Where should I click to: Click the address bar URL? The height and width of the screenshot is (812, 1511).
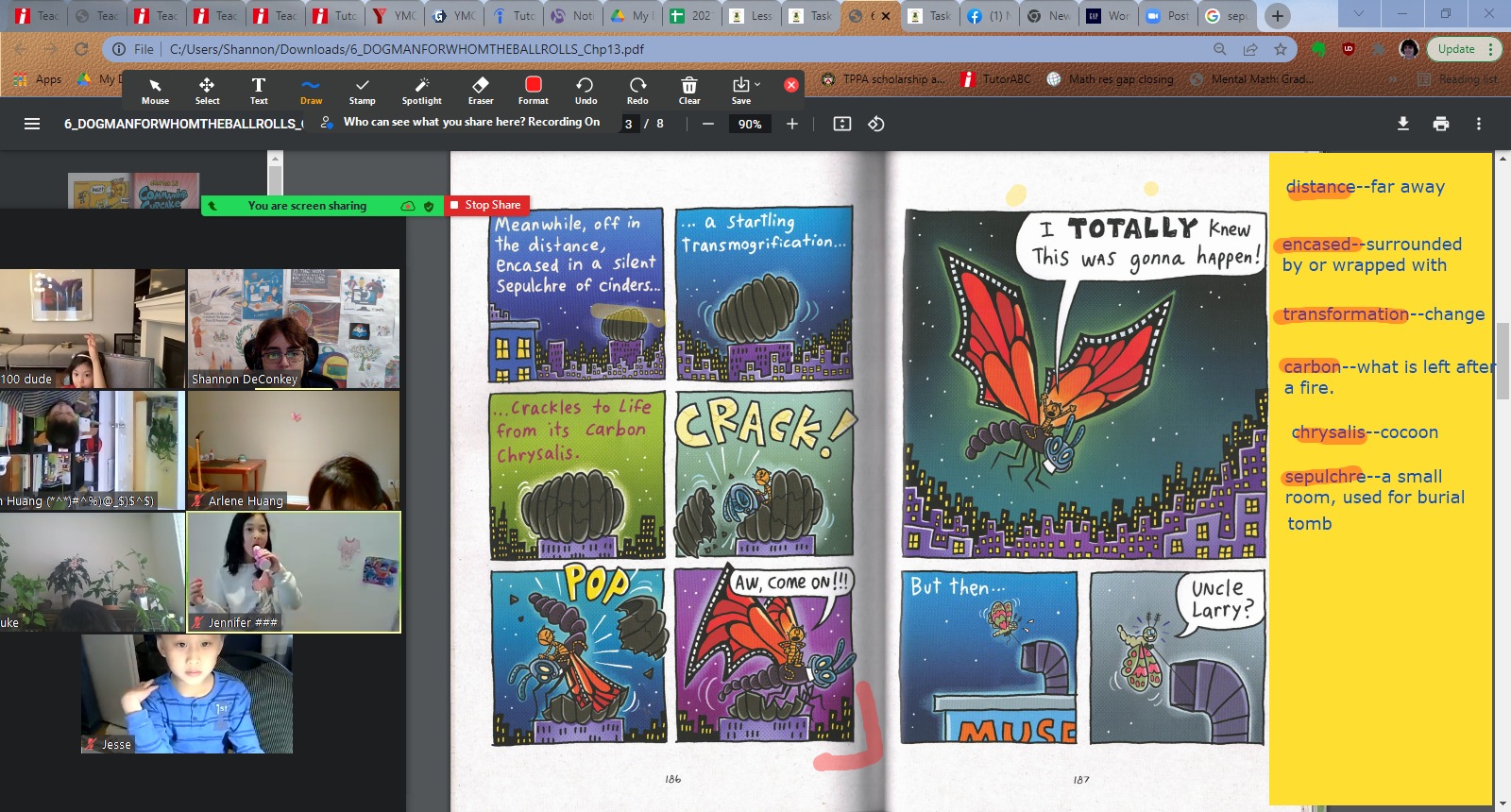click(x=407, y=49)
